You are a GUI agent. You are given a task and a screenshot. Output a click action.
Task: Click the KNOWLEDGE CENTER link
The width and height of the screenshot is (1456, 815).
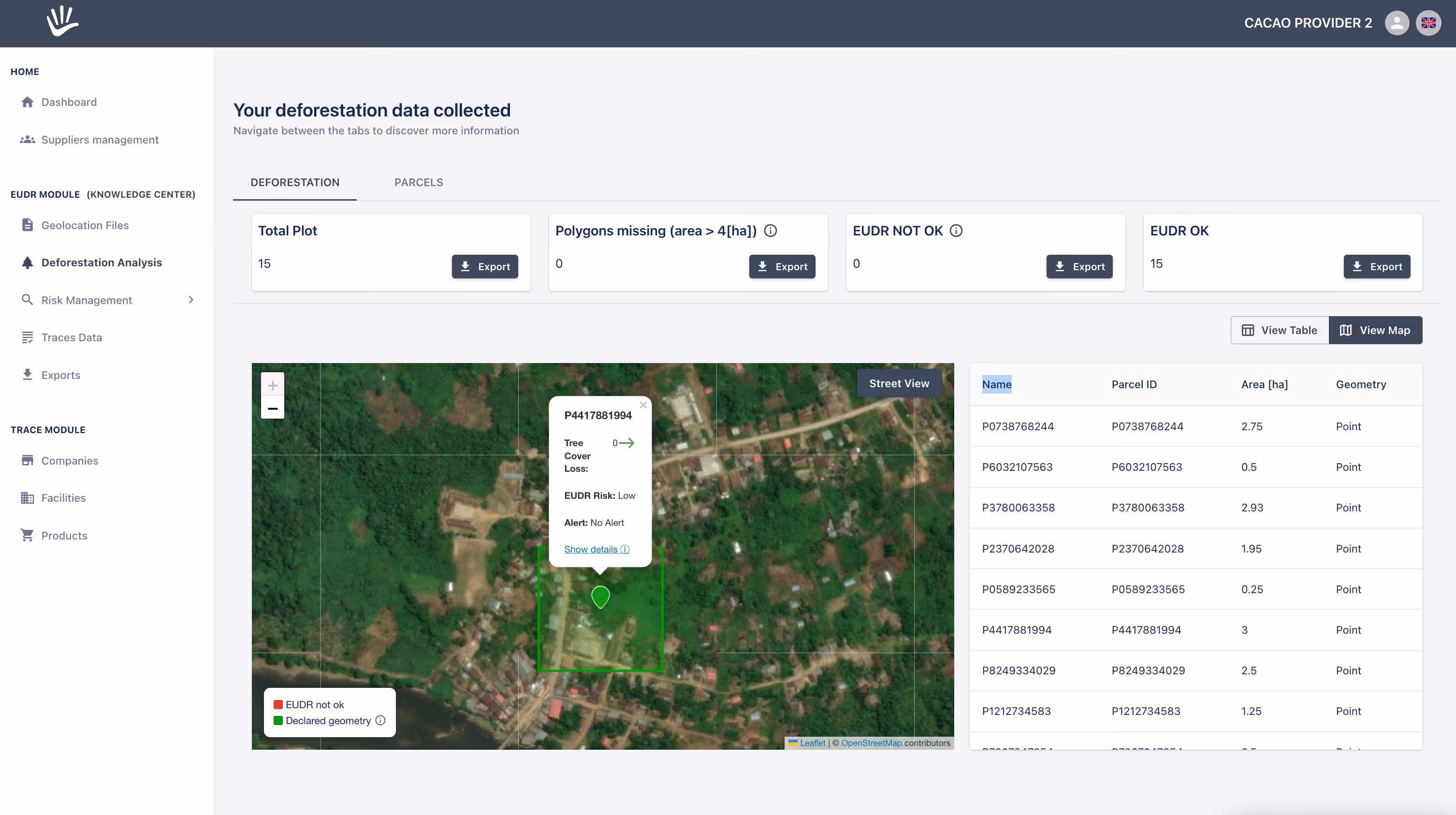pos(141,194)
